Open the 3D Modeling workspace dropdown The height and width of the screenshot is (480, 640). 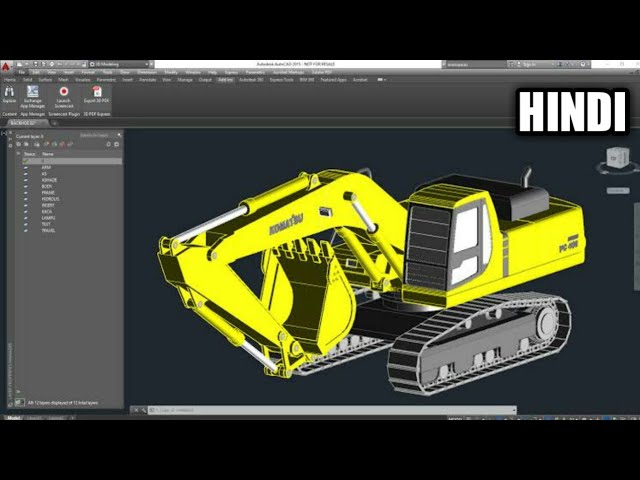[x=120, y=64]
